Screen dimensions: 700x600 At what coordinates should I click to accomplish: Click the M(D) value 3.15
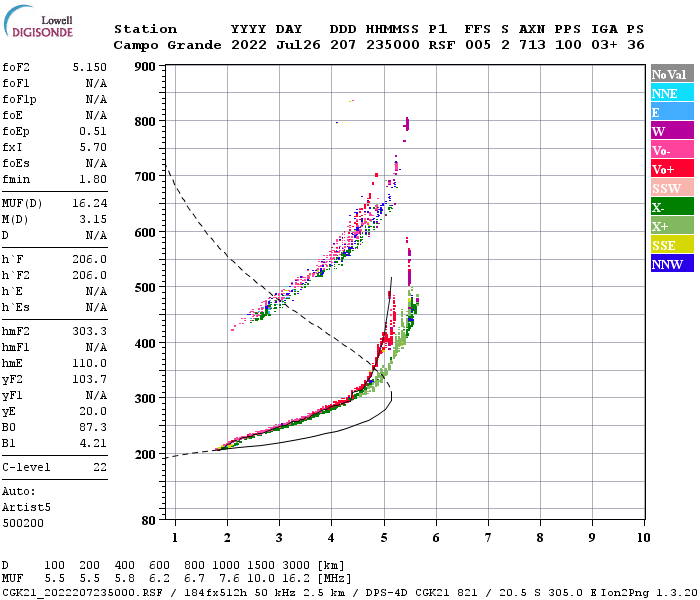pyautogui.click(x=93, y=220)
